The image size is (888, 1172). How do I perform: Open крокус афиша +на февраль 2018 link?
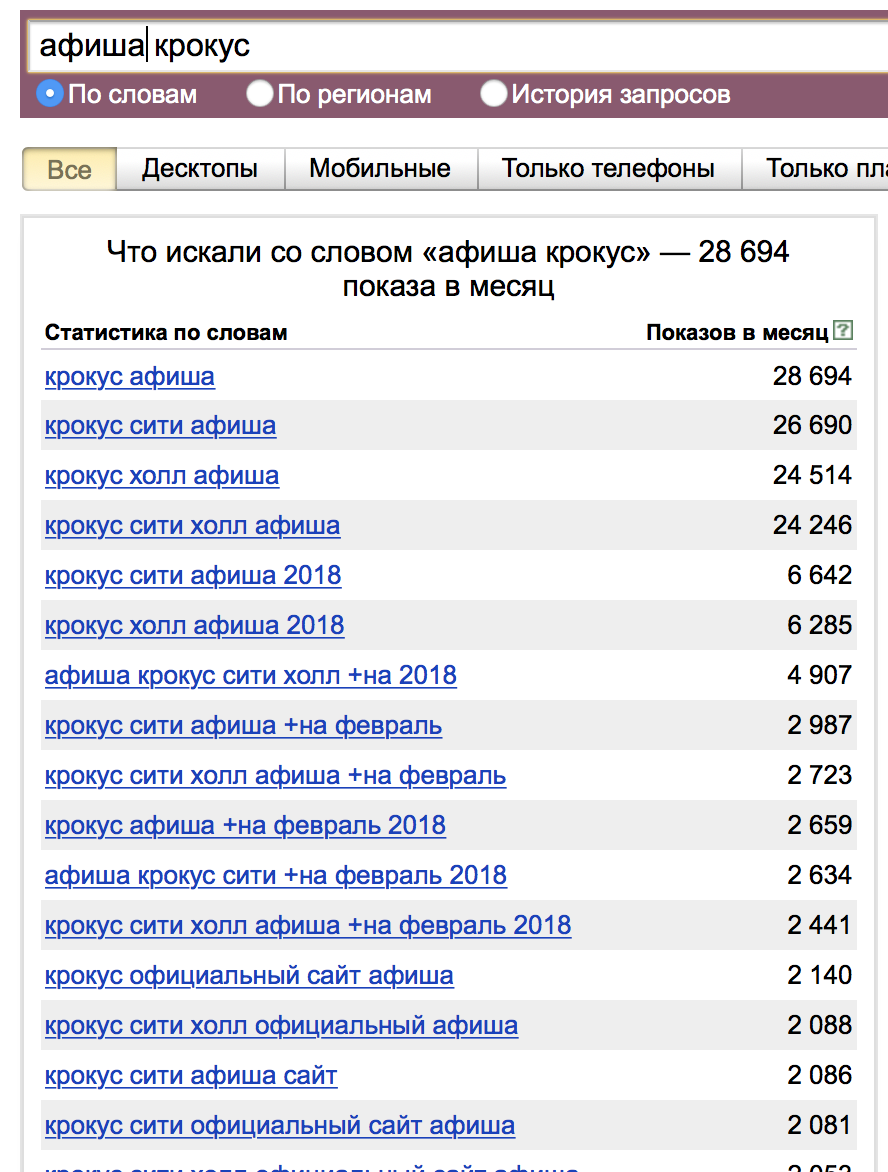[245, 826]
